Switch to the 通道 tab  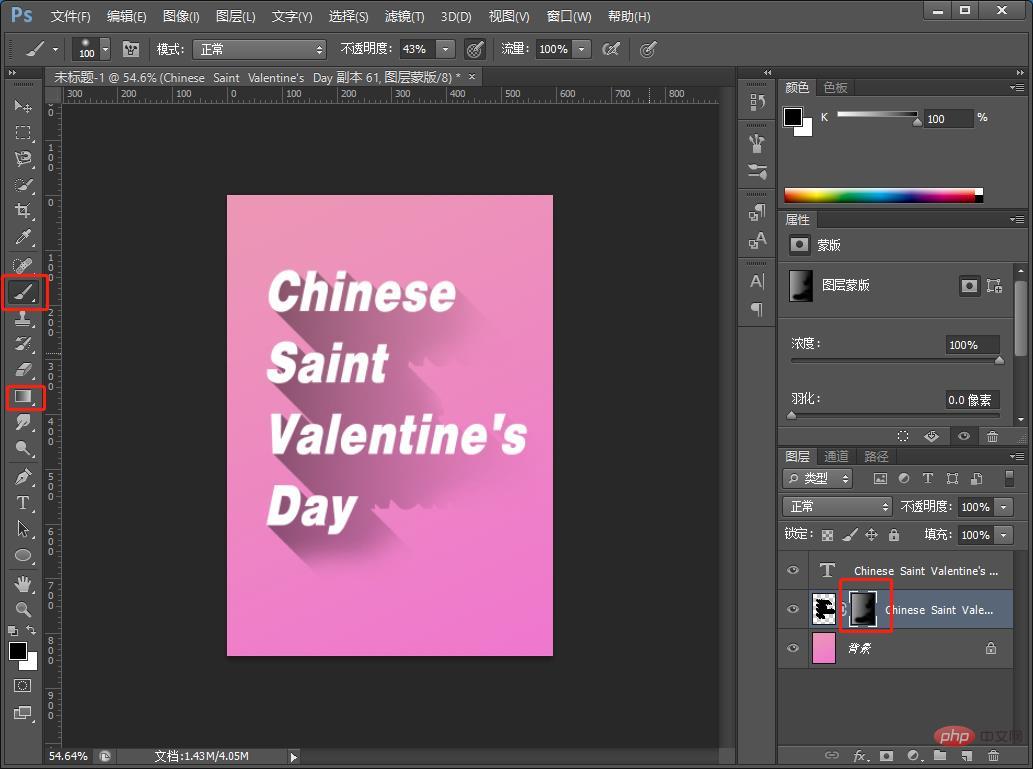[x=836, y=456]
